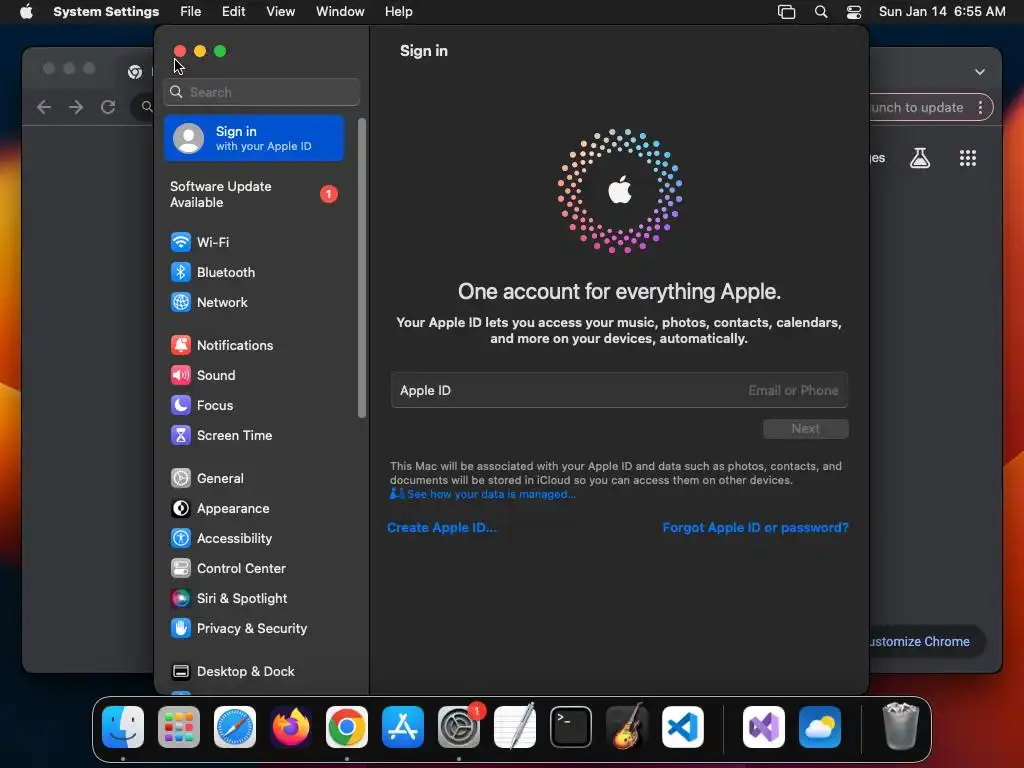
Task: Click Sign in with your Apple ID
Action: (x=253, y=138)
